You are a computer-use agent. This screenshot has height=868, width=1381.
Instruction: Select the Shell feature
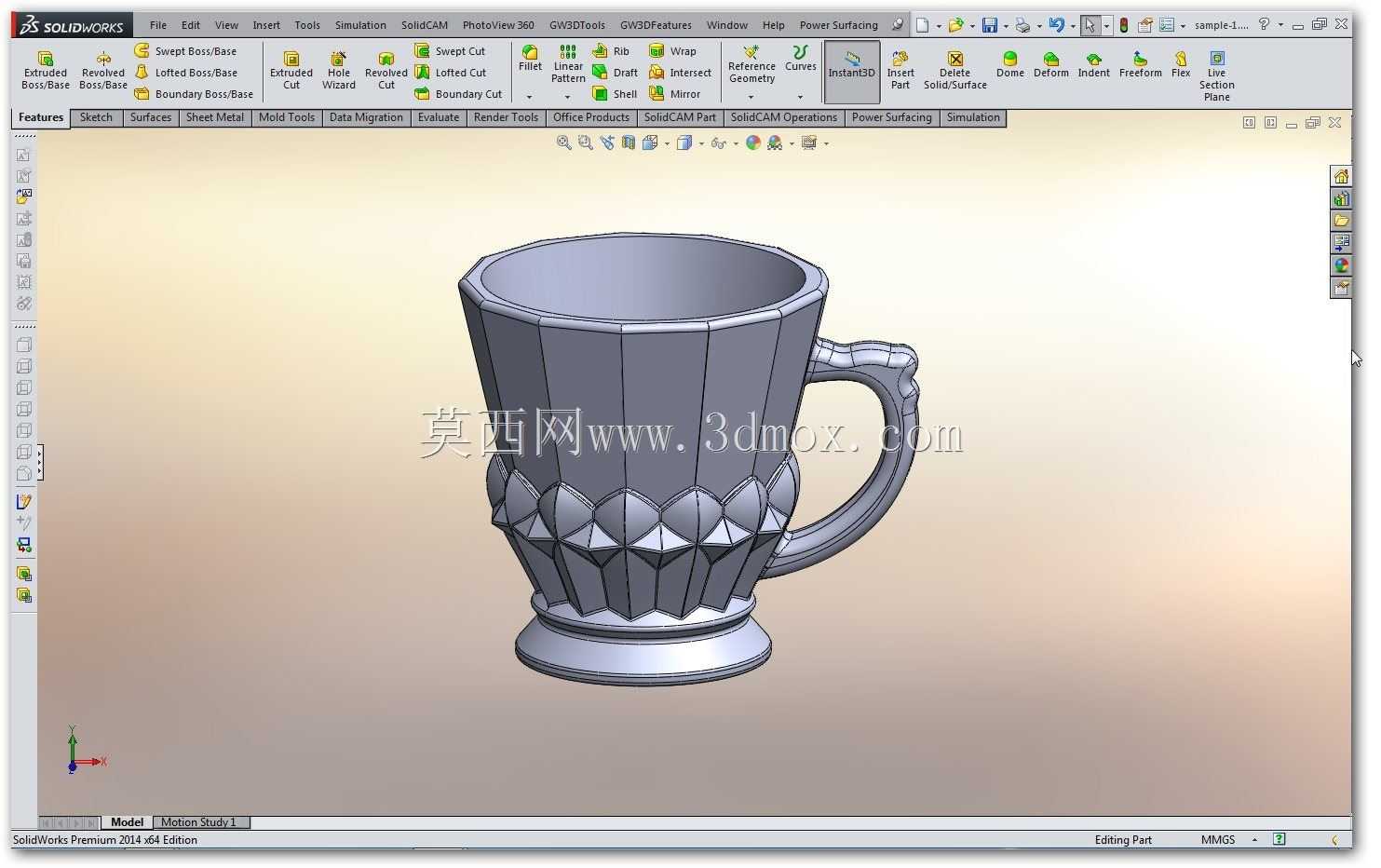(615, 94)
